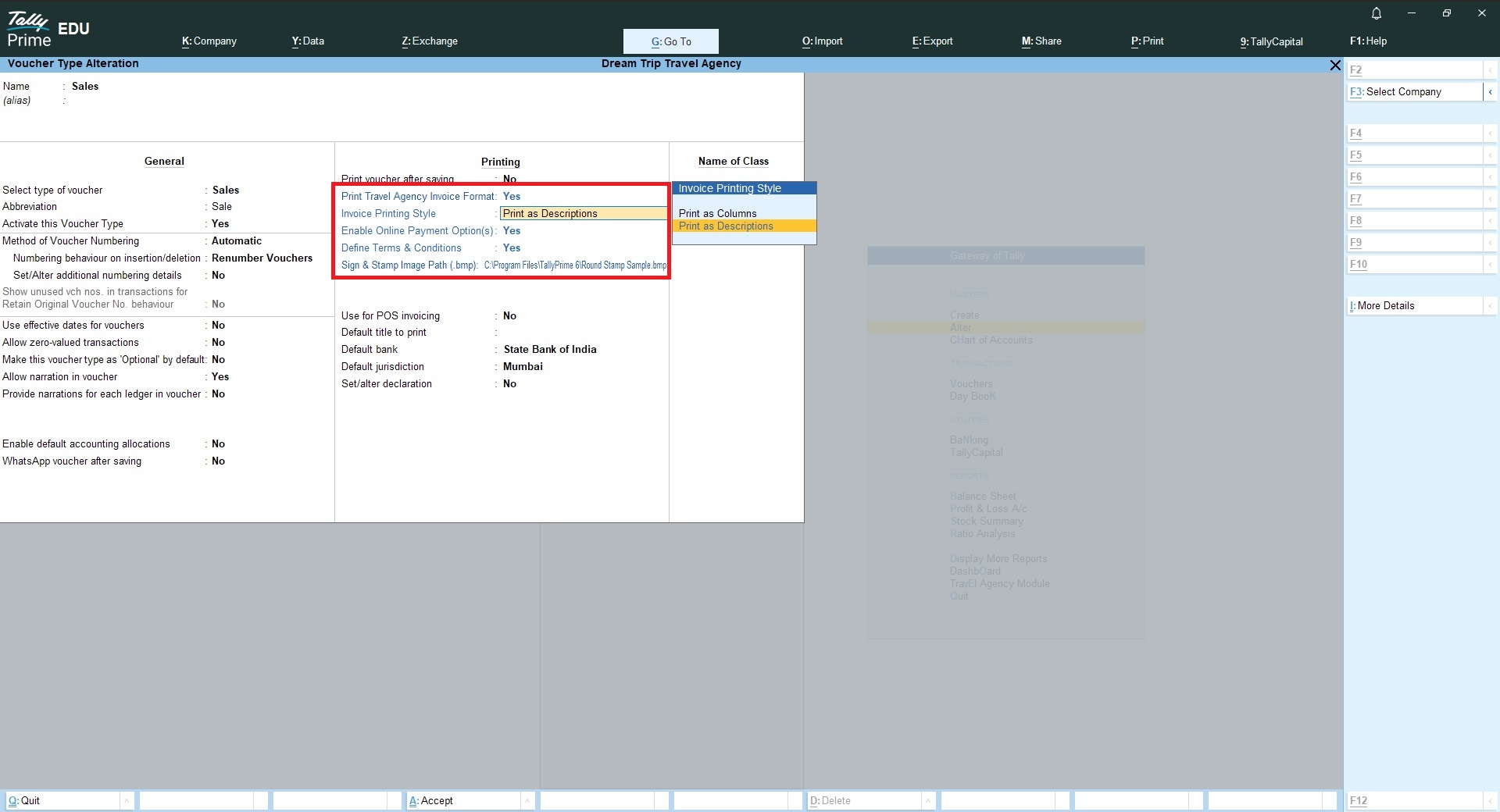This screenshot has height=812, width=1500.
Task: Close the Voucher Type Alteration screen
Action: pyautogui.click(x=1335, y=66)
